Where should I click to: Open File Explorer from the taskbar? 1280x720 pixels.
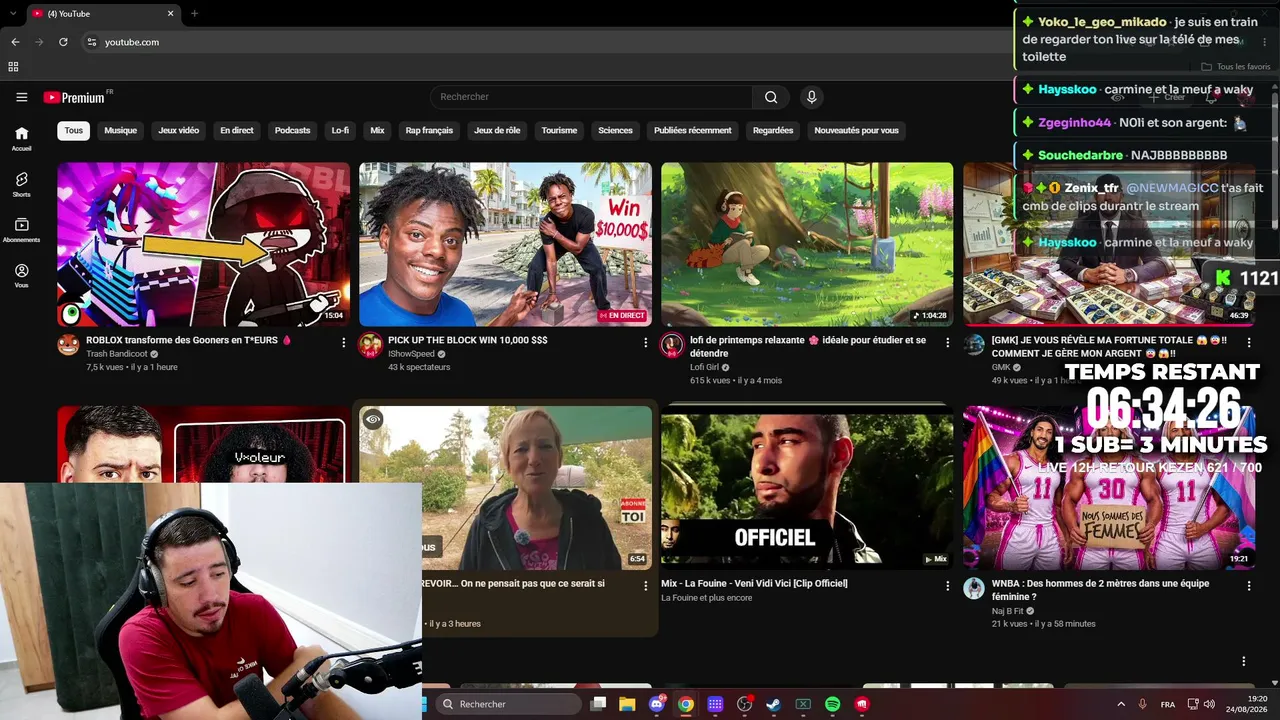point(627,704)
